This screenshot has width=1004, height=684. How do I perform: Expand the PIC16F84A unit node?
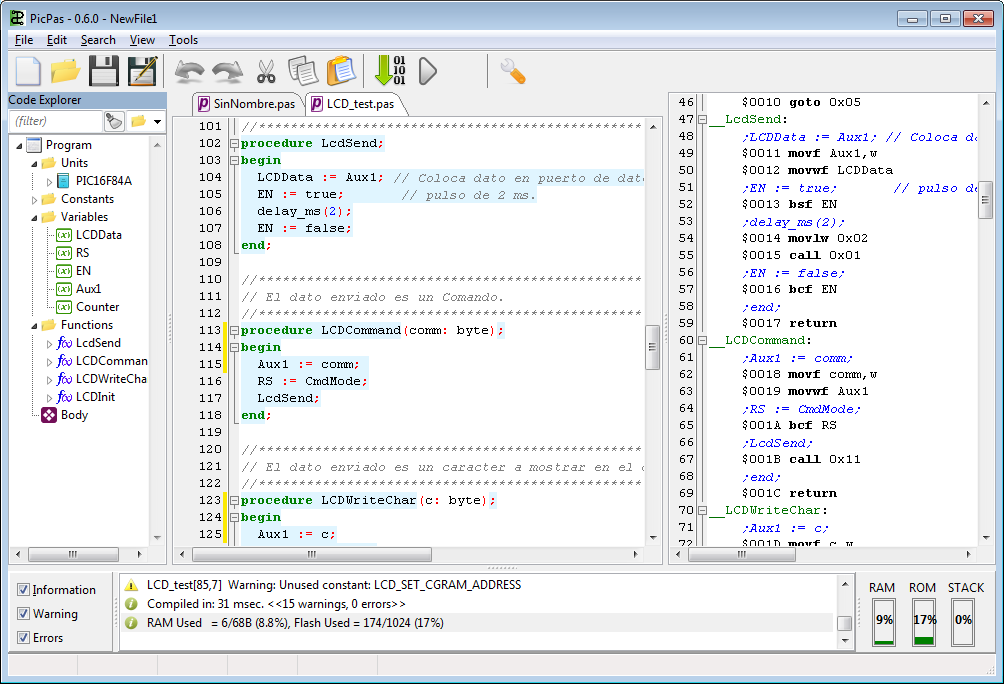pos(50,181)
